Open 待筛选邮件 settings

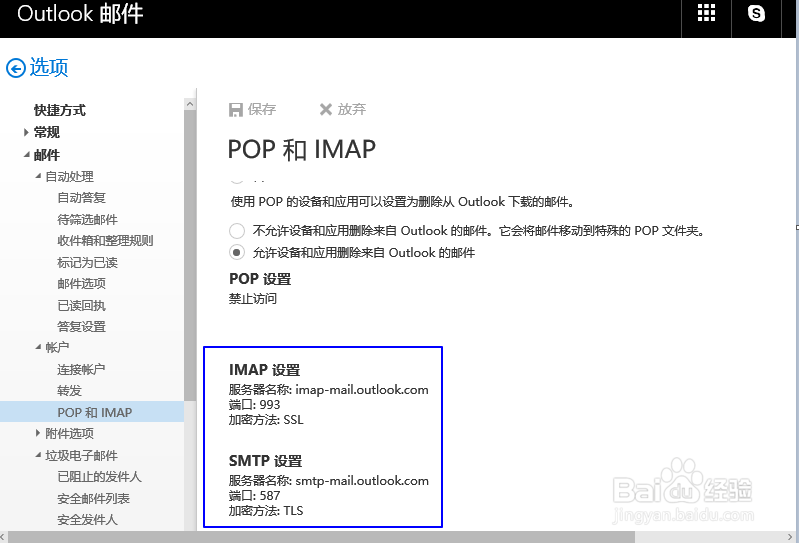(87, 220)
